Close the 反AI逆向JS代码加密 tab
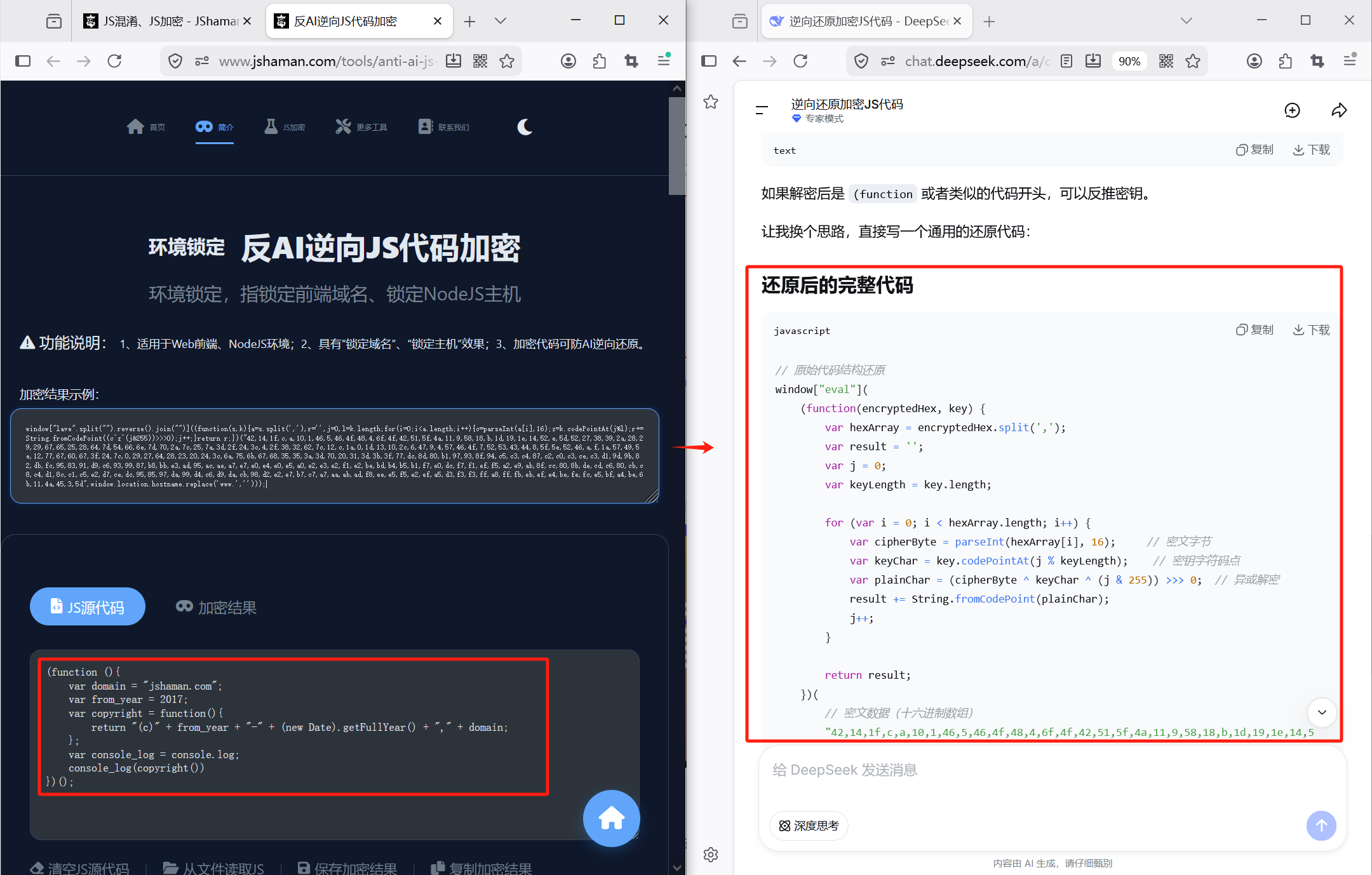 [x=438, y=22]
